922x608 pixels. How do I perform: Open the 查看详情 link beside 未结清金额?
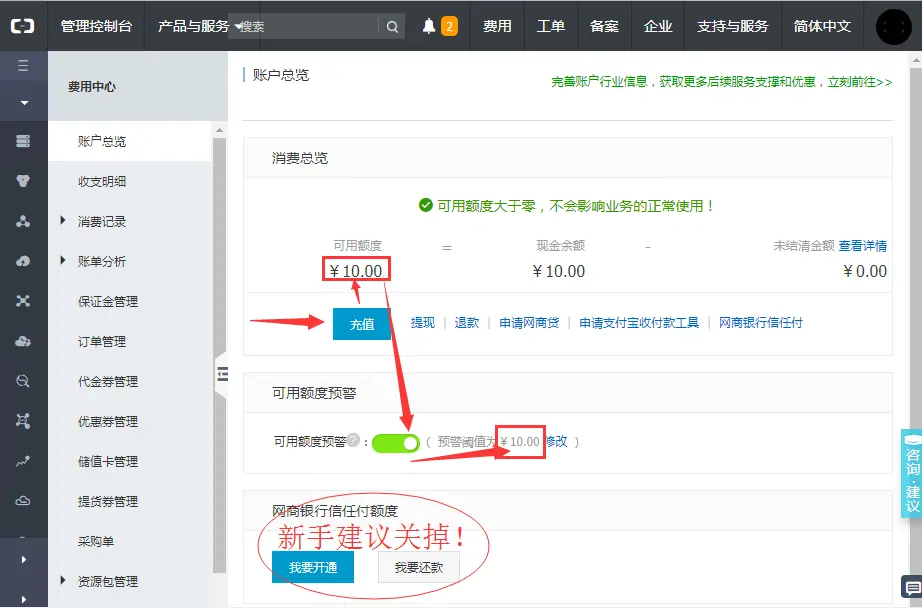pyautogui.click(x=863, y=246)
